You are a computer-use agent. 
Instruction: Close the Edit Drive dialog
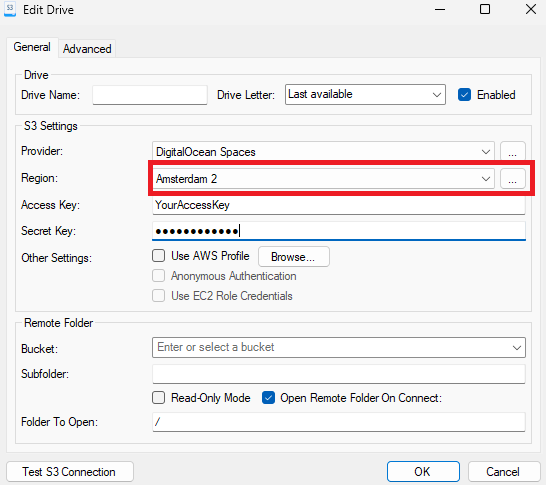pyautogui.click(x=531, y=9)
